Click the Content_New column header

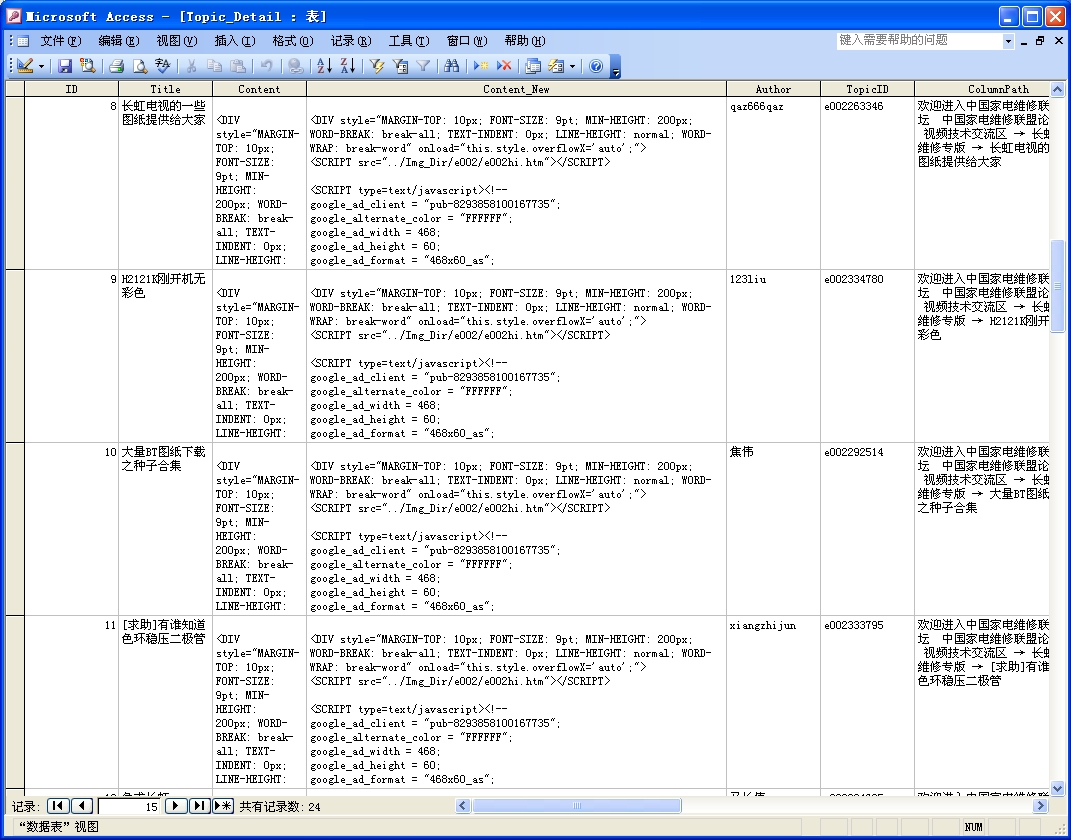pos(516,89)
